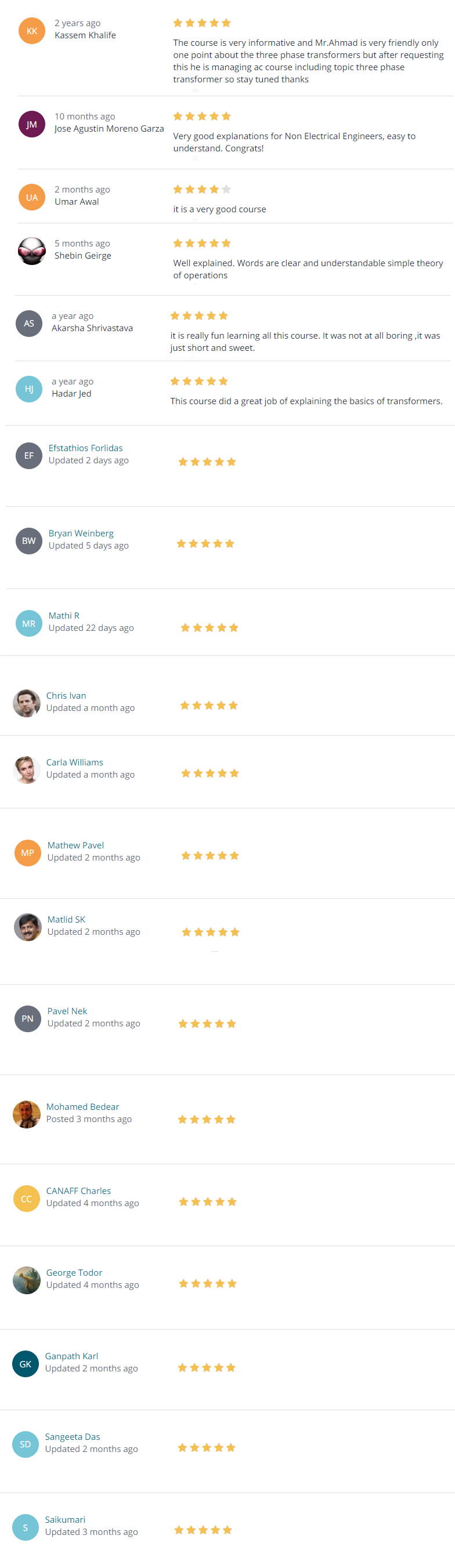Click Matlid SK's profile photo
The height and width of the screenshot is (1568, 455).
(27, 927)
